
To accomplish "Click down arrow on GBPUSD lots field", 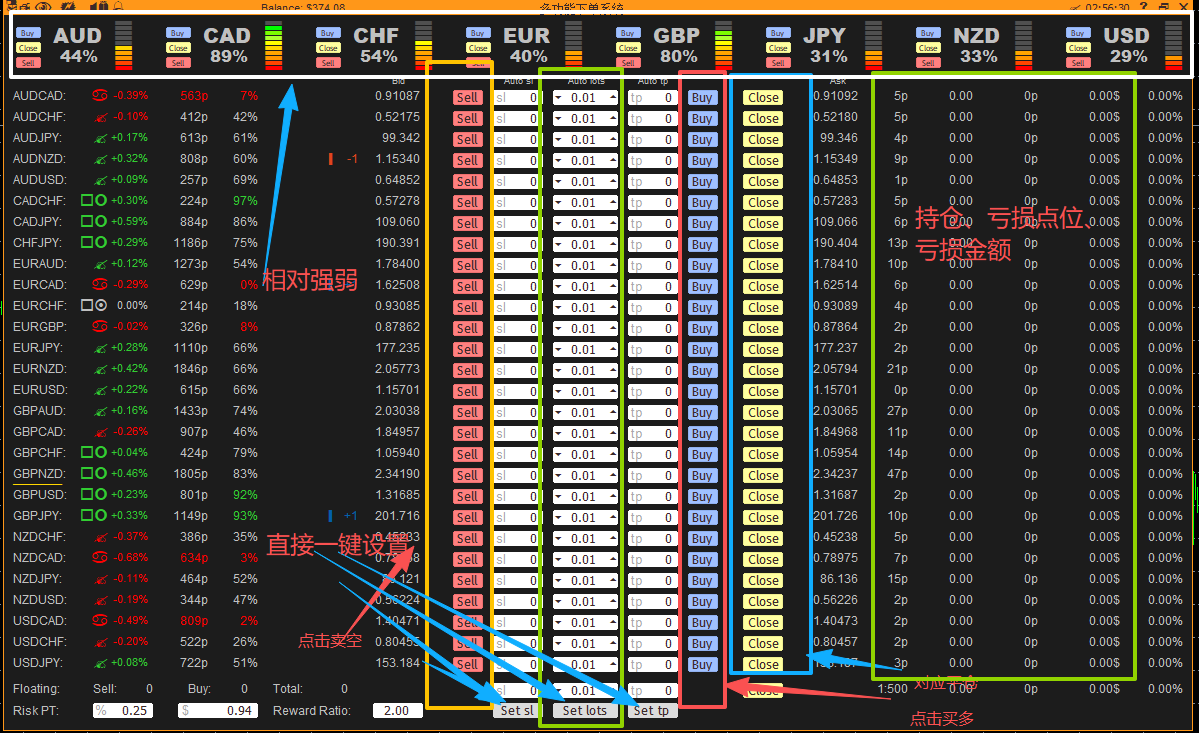I will pyautogui.click(x=558, y=497).
